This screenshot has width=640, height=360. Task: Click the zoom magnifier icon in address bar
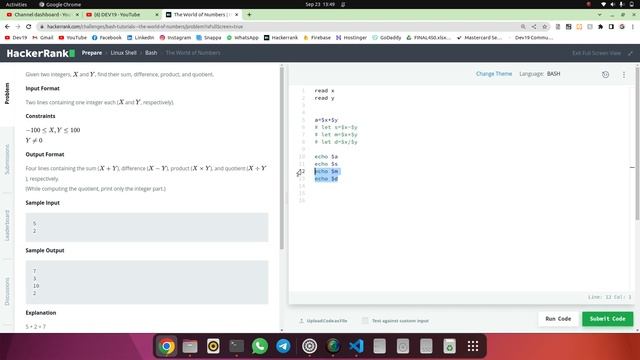[523, 27]
